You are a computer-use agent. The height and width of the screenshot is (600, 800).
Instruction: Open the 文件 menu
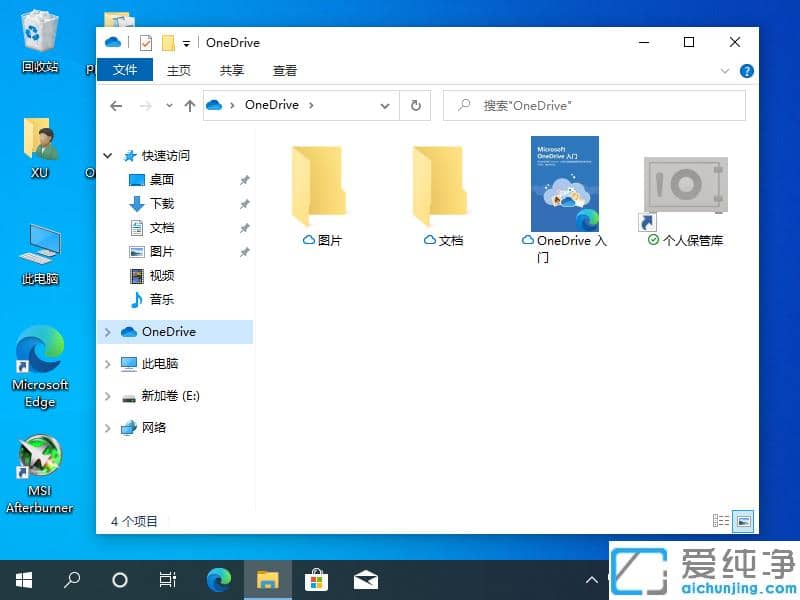coord(126,71)
